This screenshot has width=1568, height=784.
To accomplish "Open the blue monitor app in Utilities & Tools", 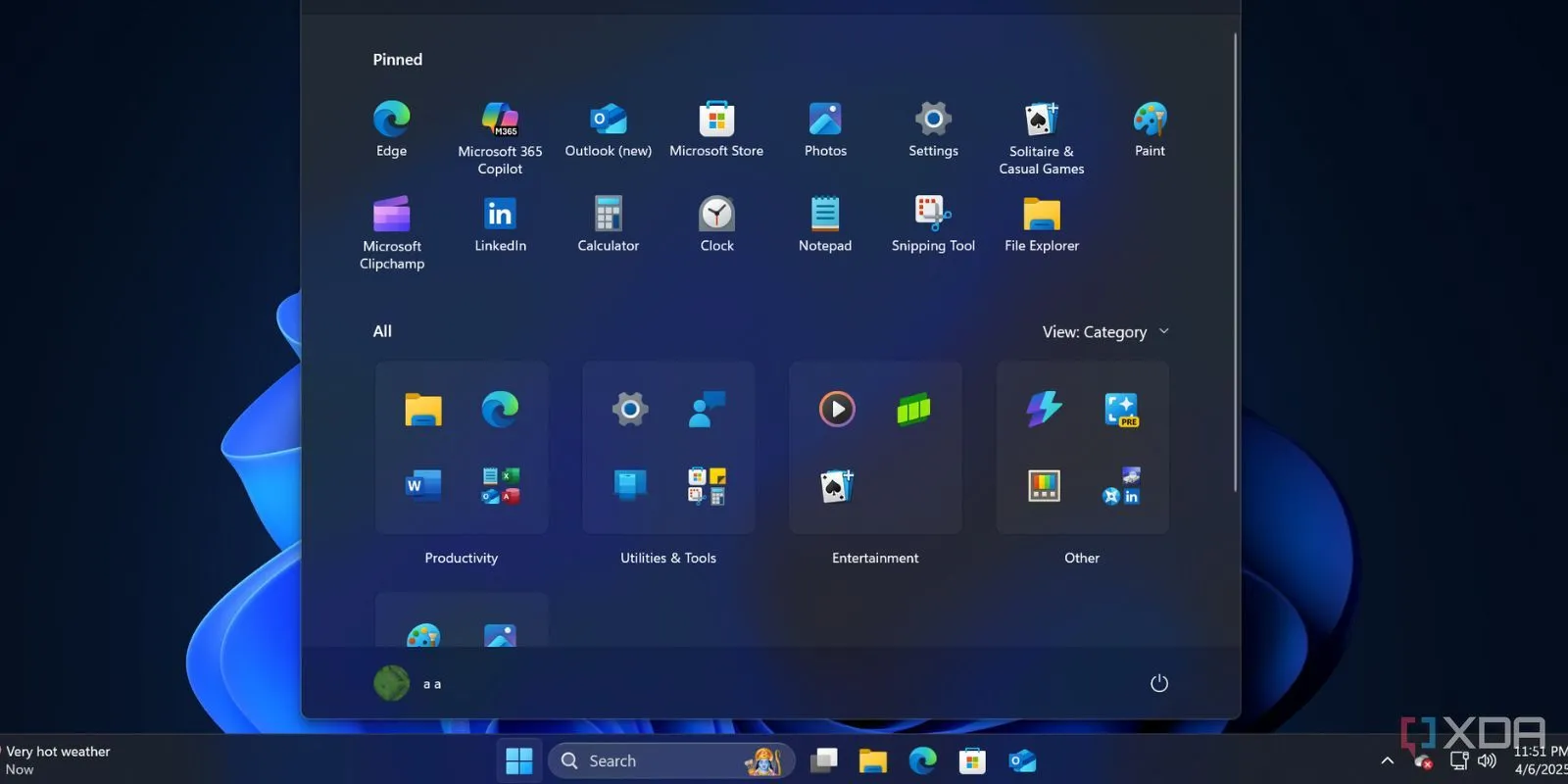I will click(x=630, y=485).
